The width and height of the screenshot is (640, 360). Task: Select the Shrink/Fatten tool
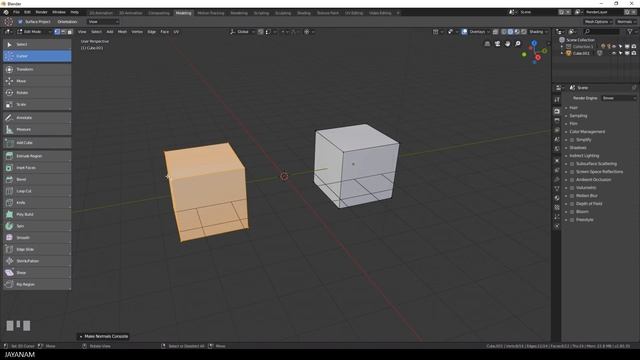[37, 261]
